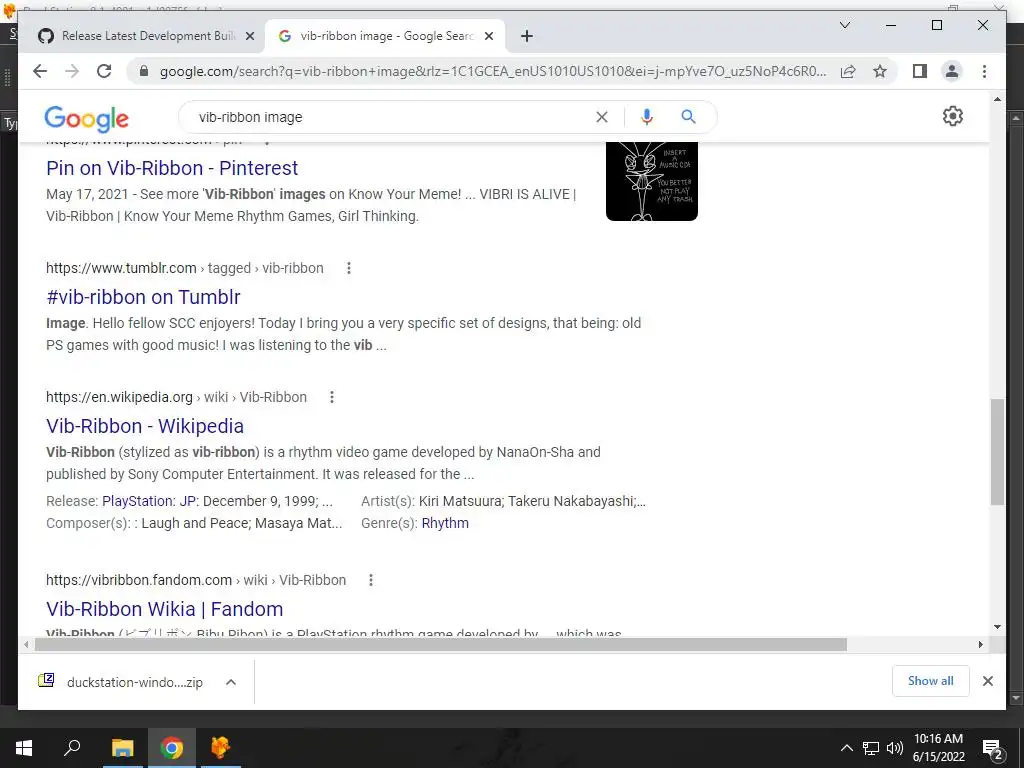Image resolution: width=1024 pixels, height=768 pixels.
Task: Open the #vib-ribbon on Tumblr result
Action: 143,296
